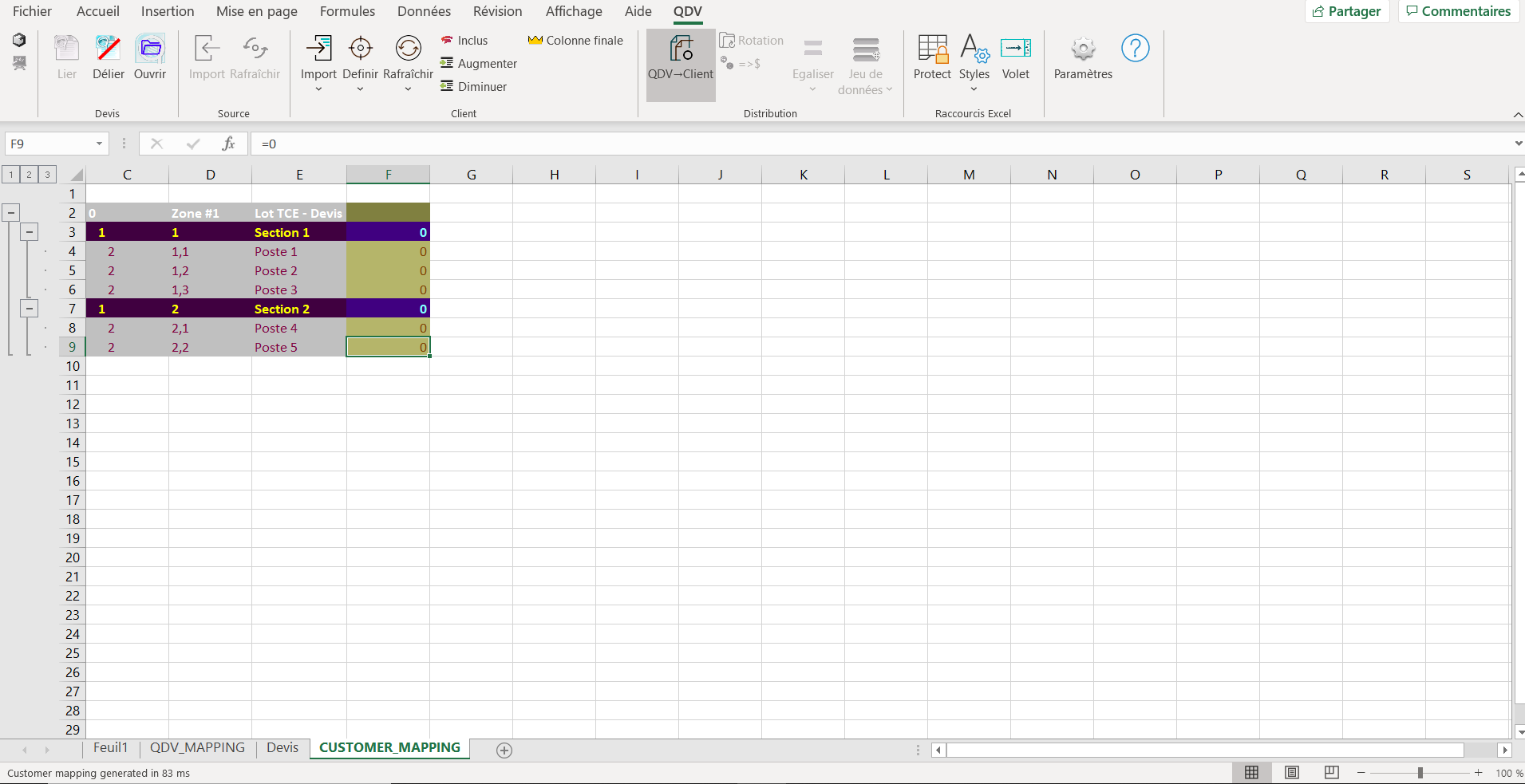The height and width of the screenshot is (784, 1525).
Task: Select column F header
Action: point(388,175)
